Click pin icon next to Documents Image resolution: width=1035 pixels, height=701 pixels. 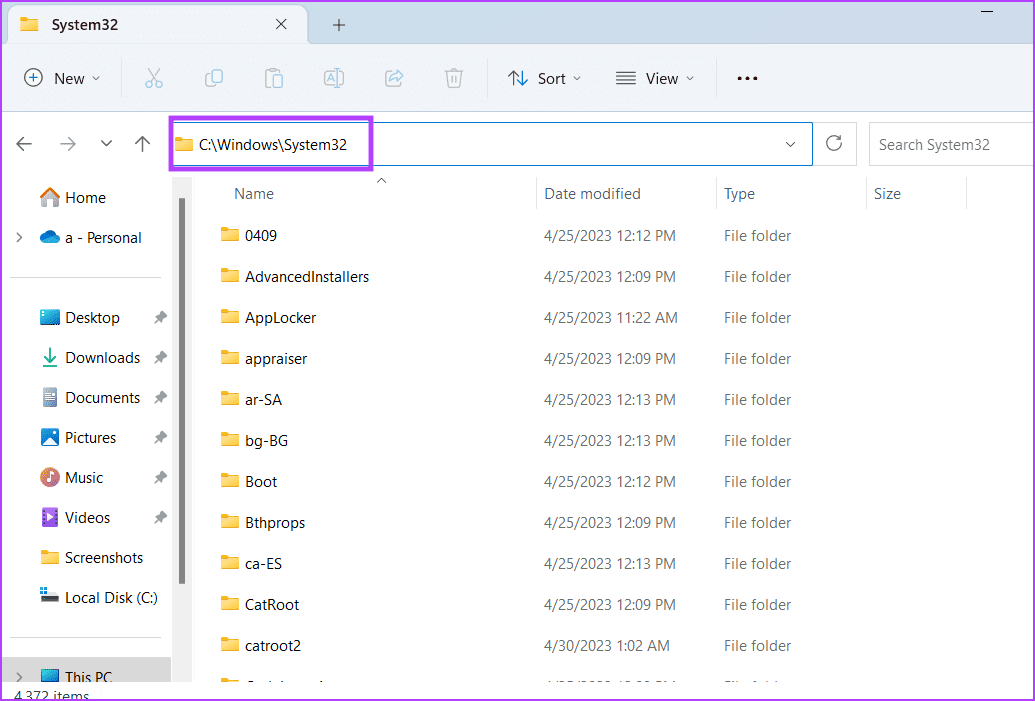160,397
